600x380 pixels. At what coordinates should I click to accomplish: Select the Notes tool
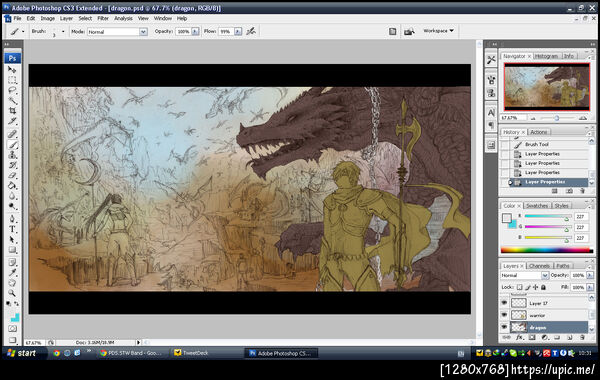pos(12,263)
